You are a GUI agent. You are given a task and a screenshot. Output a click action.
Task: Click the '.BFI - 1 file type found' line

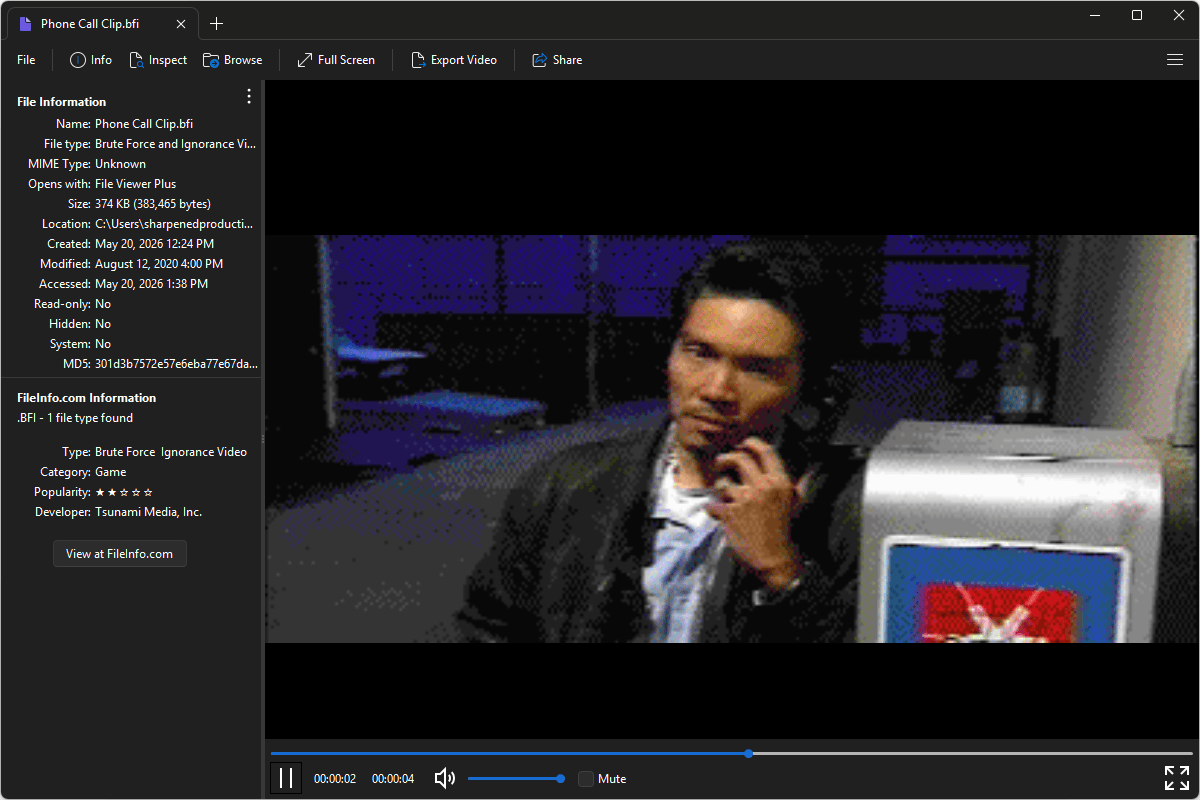coord(75,418)
